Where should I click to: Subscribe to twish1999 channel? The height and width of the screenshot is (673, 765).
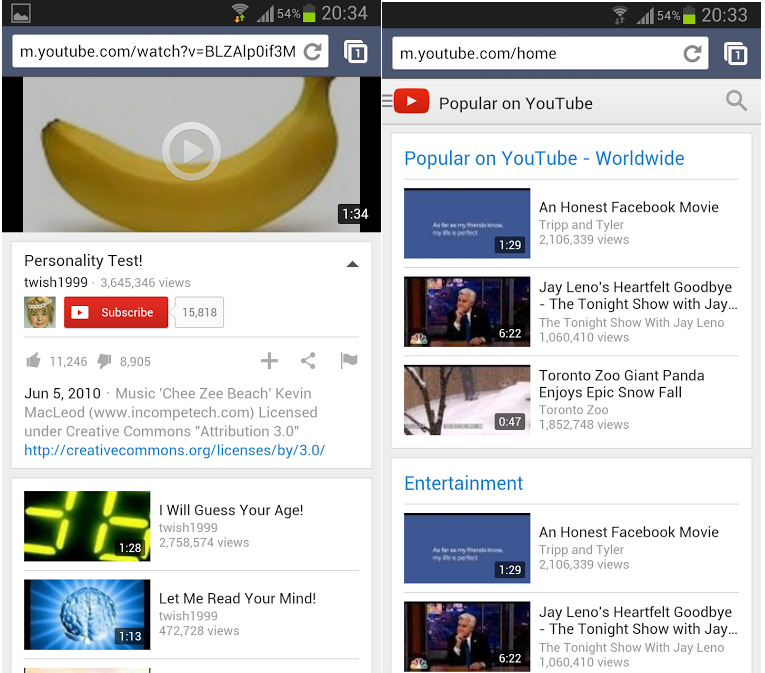(116, 312)
